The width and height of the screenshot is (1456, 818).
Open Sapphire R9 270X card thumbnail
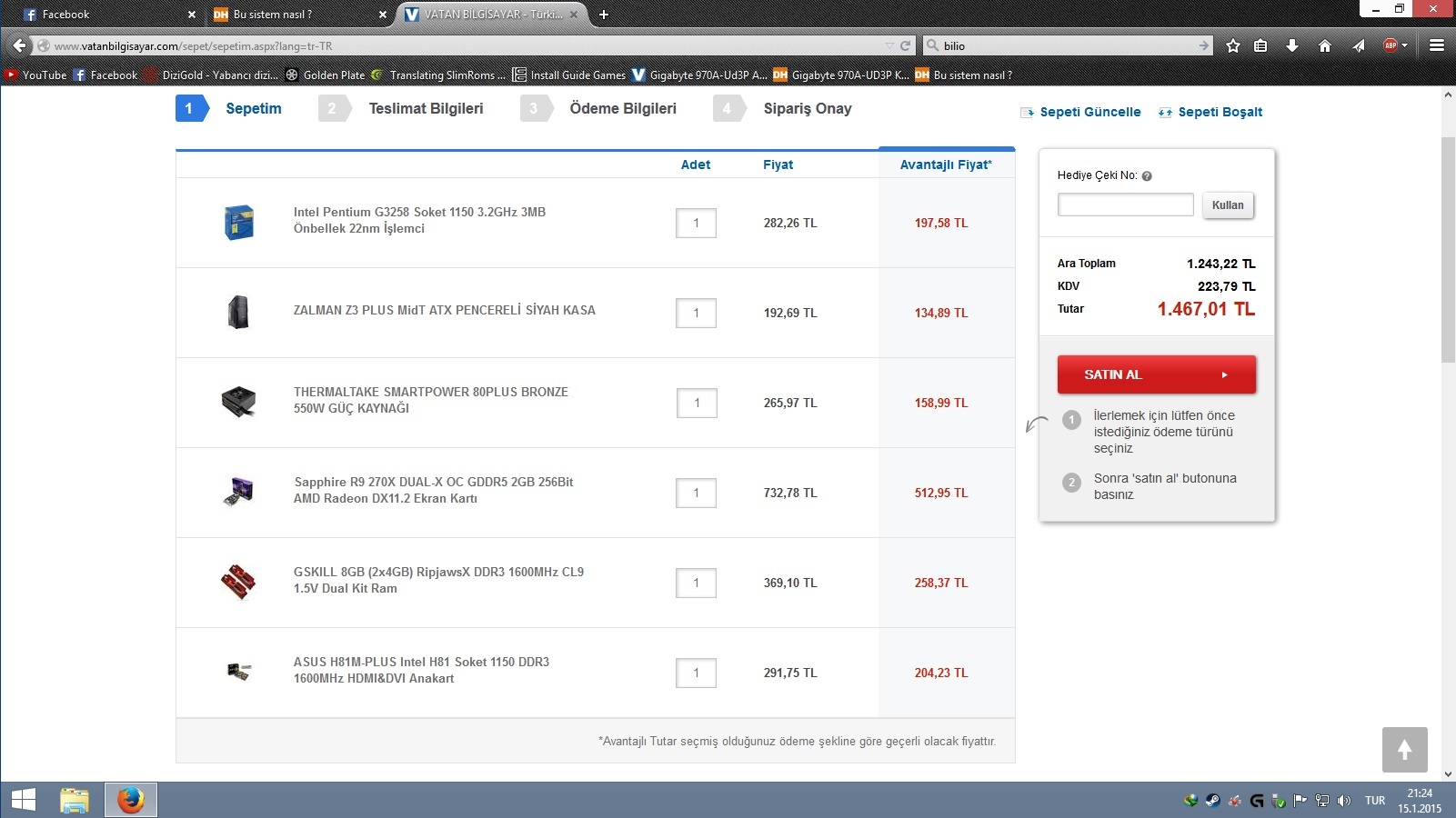pos(238,492)
